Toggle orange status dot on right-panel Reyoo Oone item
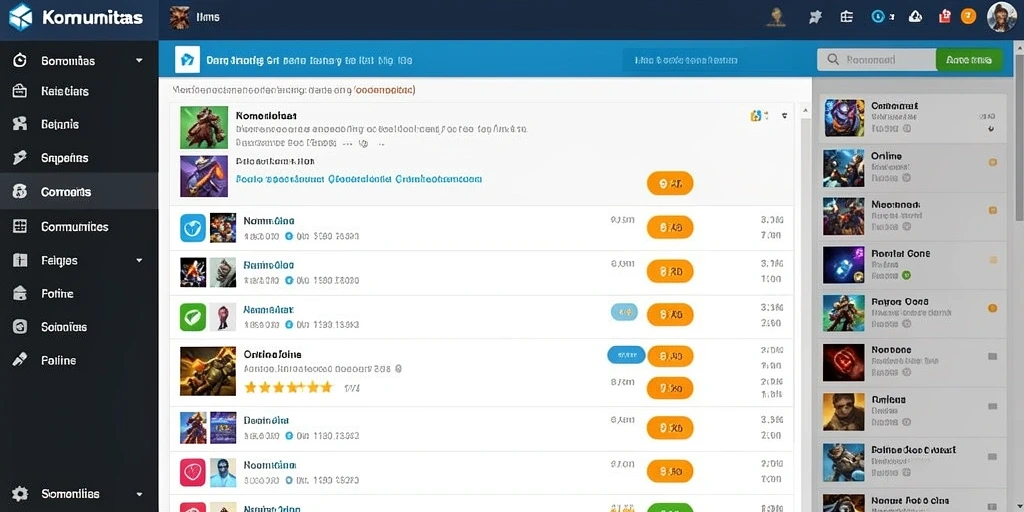Viewport: 1024px width, 512px height. click(x=993, y=308)
